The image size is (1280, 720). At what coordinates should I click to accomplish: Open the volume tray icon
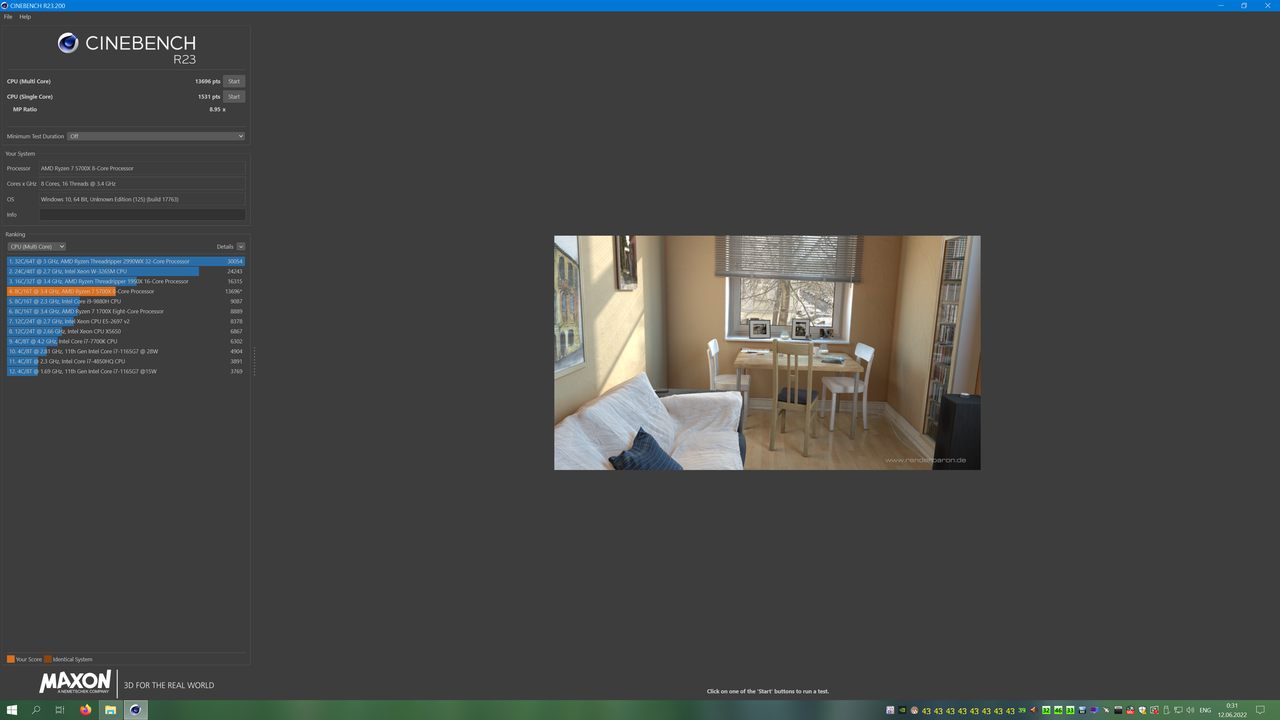click(1190, 710)
